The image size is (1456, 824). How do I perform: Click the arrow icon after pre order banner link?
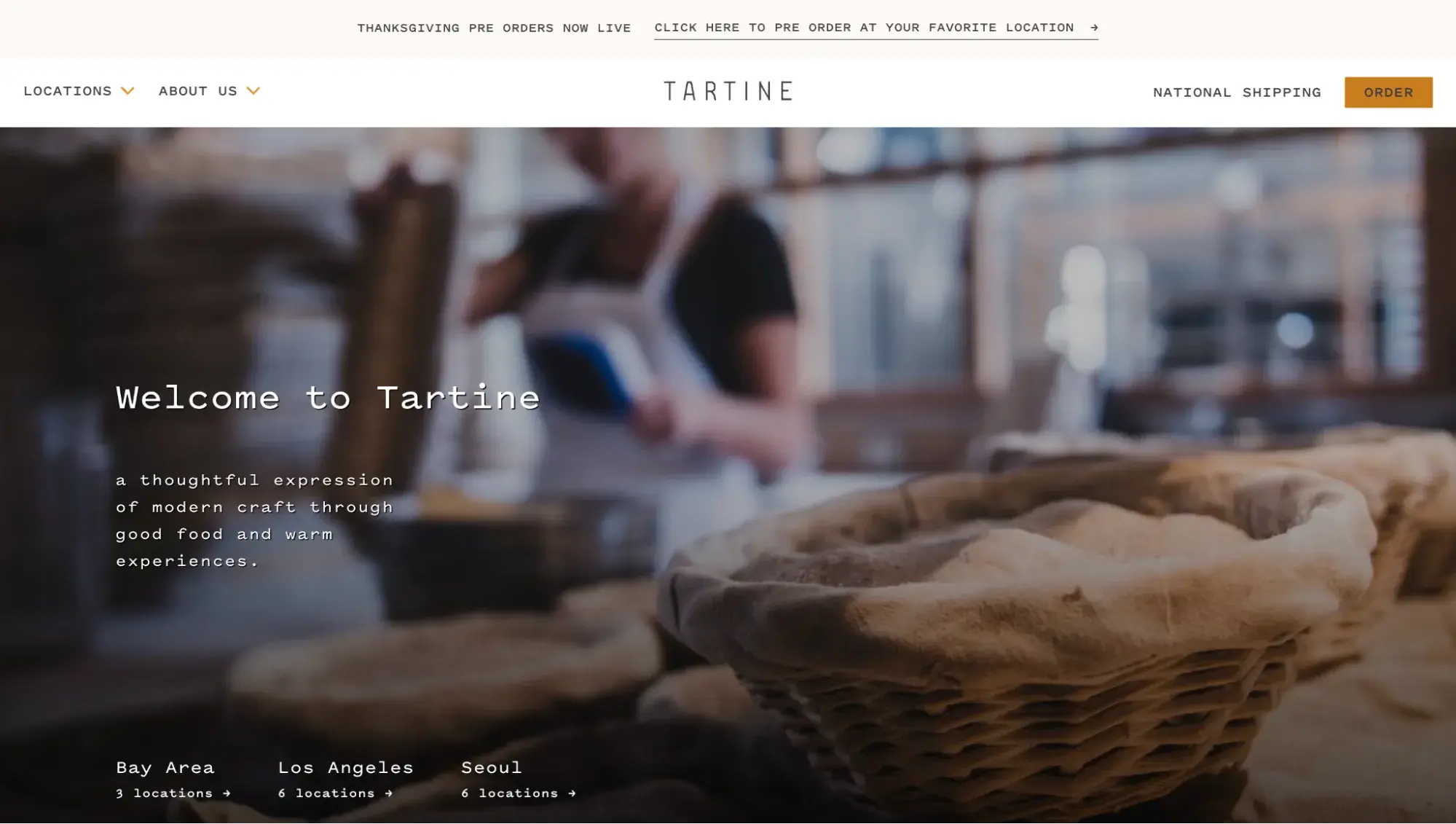[1093, 28]
